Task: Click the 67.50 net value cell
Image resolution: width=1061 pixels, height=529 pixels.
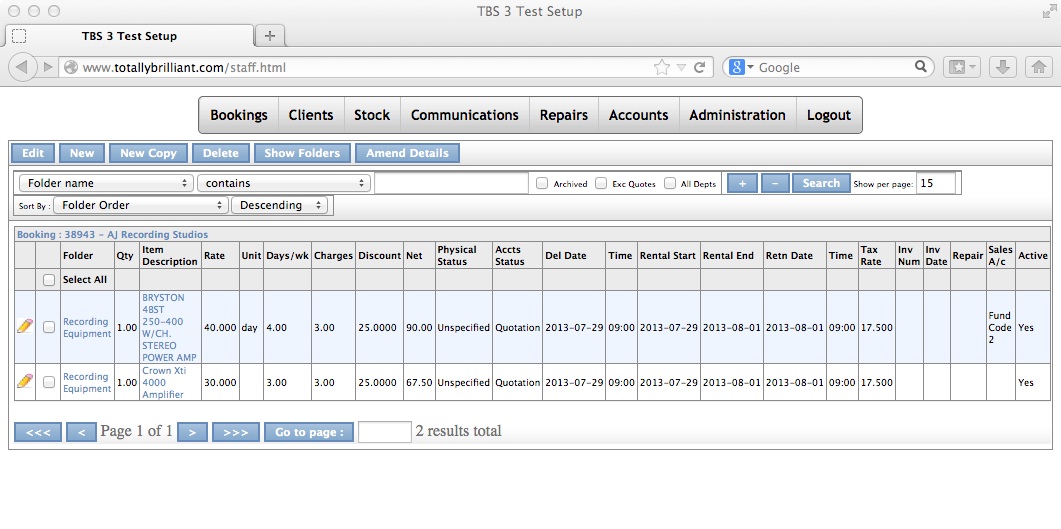Action: [x=419, y=382]
